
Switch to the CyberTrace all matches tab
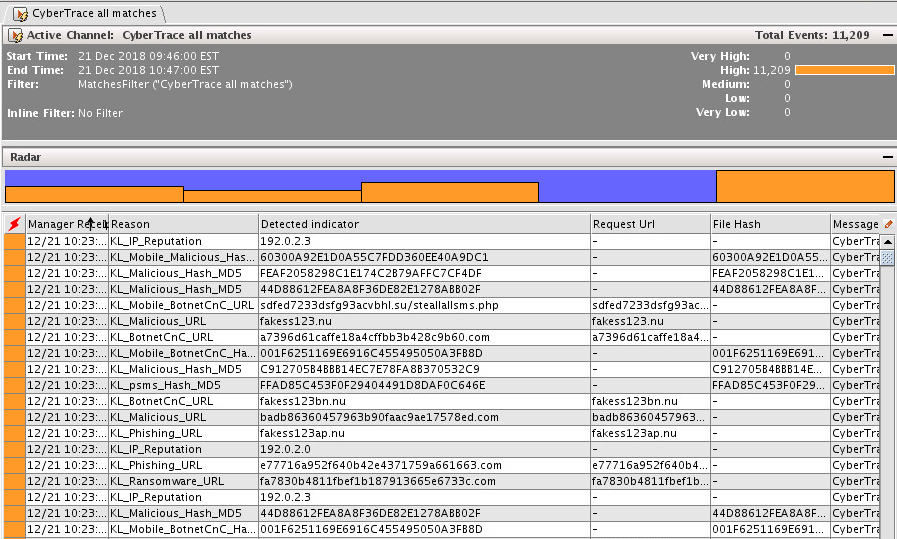(x=86, y=13)
